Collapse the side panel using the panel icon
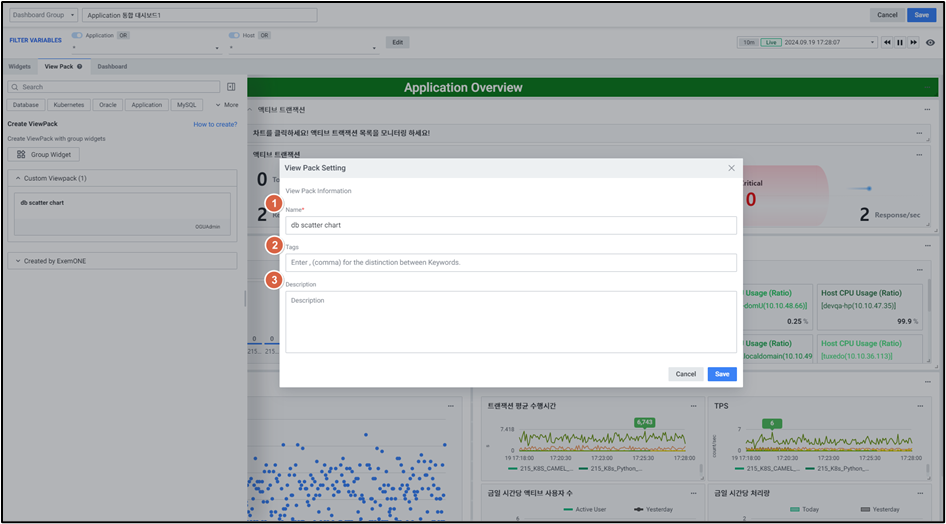This screenshot has width=946, height=524. (231, 87)
